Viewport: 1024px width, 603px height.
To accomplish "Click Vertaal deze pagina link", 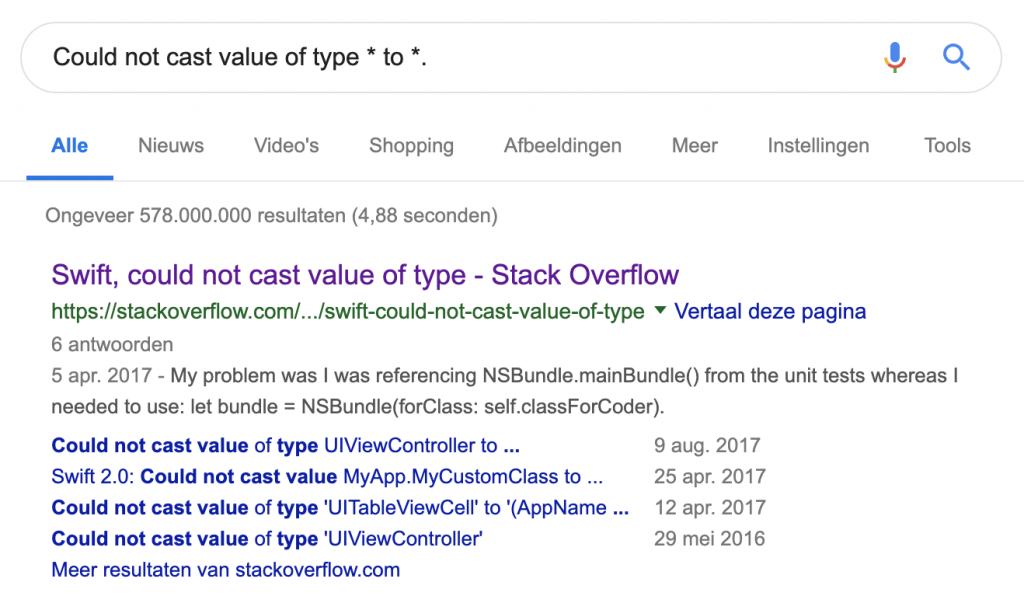I will [770, 312].
